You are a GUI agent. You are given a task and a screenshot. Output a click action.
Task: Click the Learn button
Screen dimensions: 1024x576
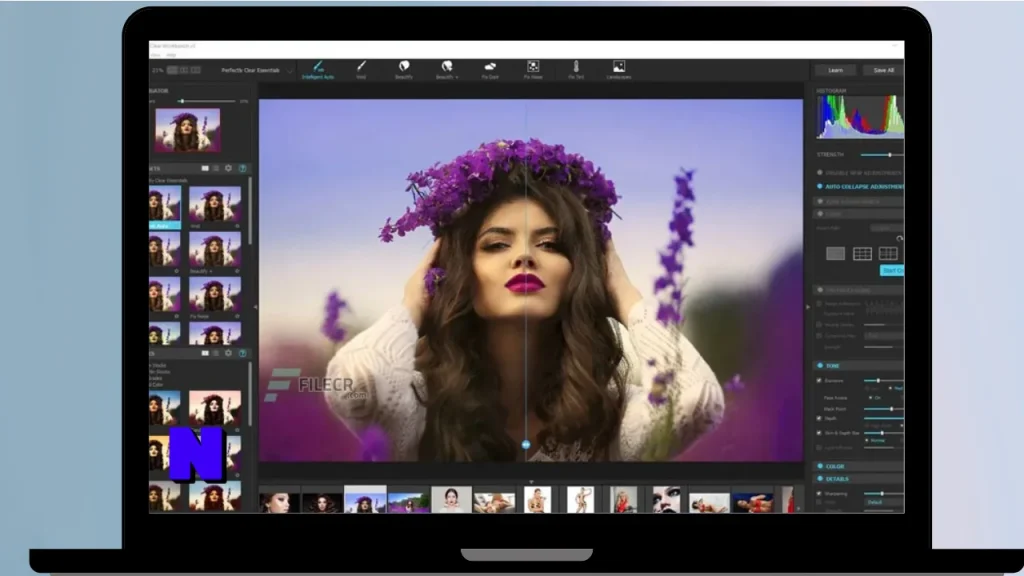pos(836,70)
